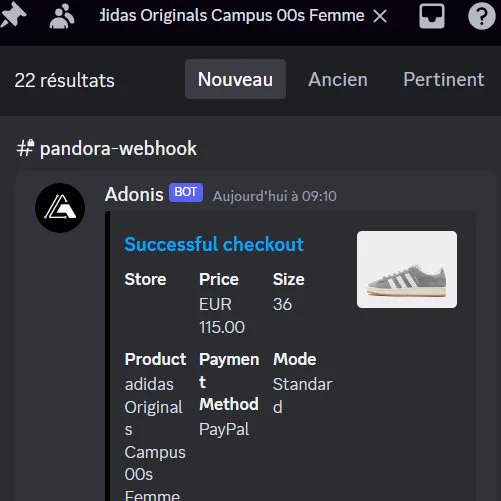Sort results by Pertinent

click(444, 79)
